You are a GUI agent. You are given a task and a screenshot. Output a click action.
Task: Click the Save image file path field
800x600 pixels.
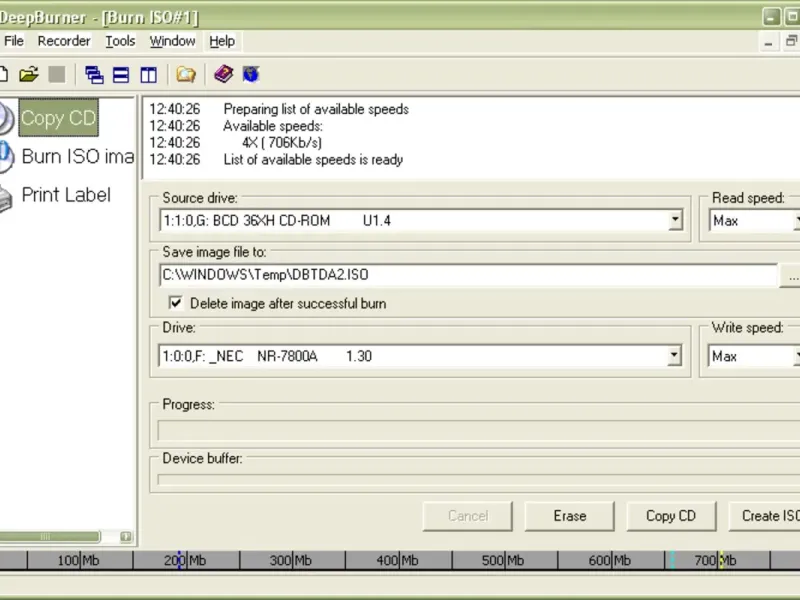tap(468, 275)
